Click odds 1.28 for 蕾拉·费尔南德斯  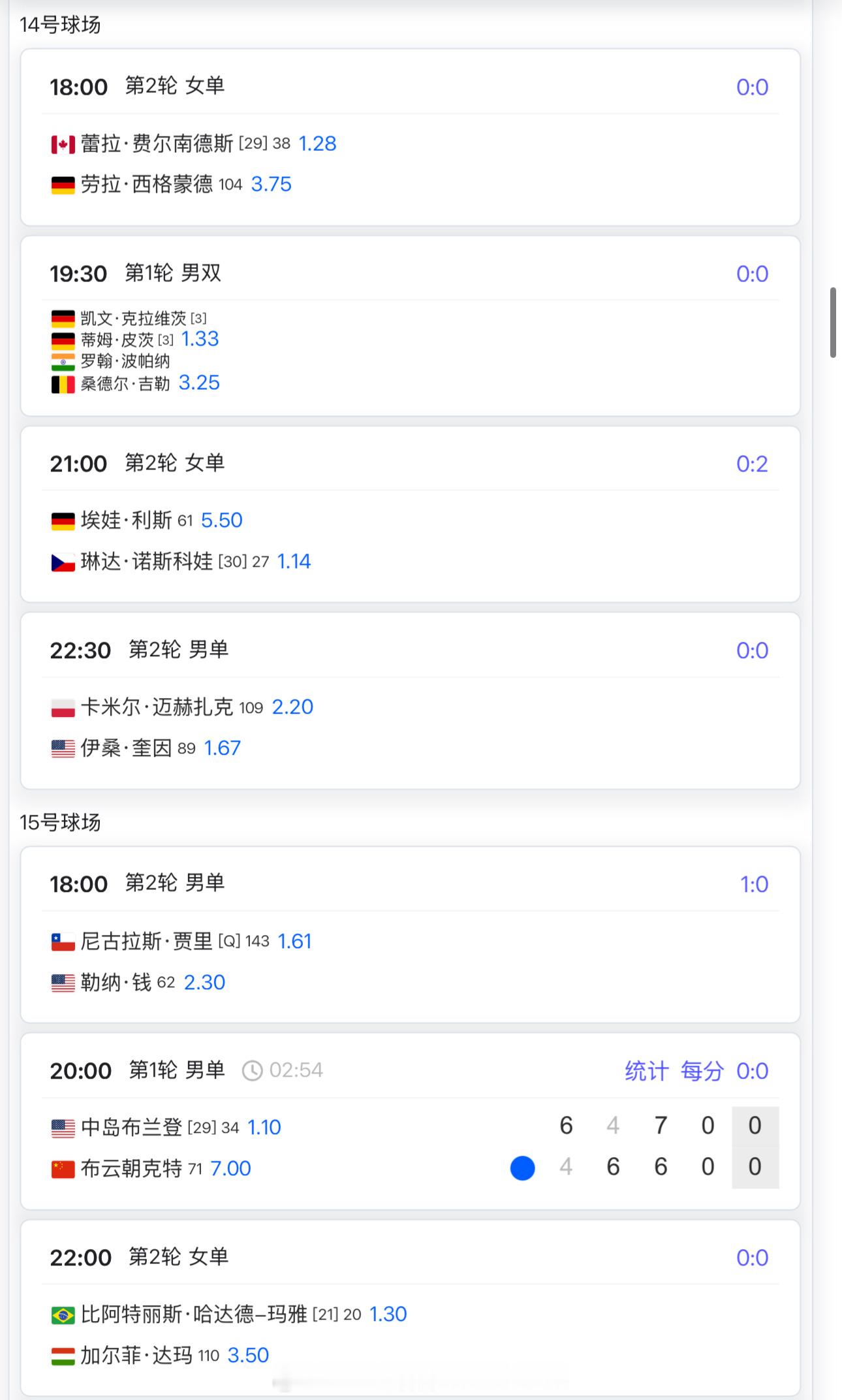(x=317, y=144)
